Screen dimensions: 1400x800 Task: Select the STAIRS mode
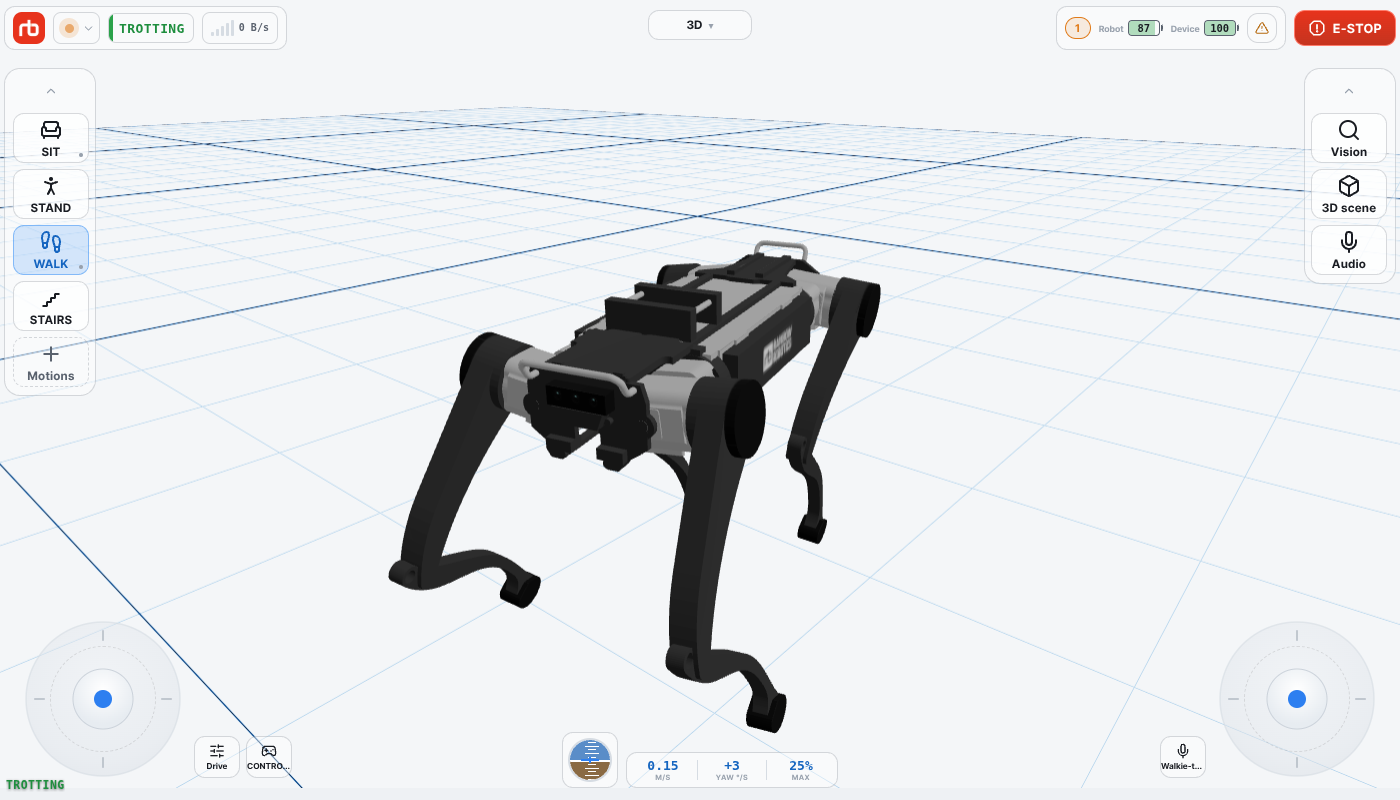tap(51, 306)
